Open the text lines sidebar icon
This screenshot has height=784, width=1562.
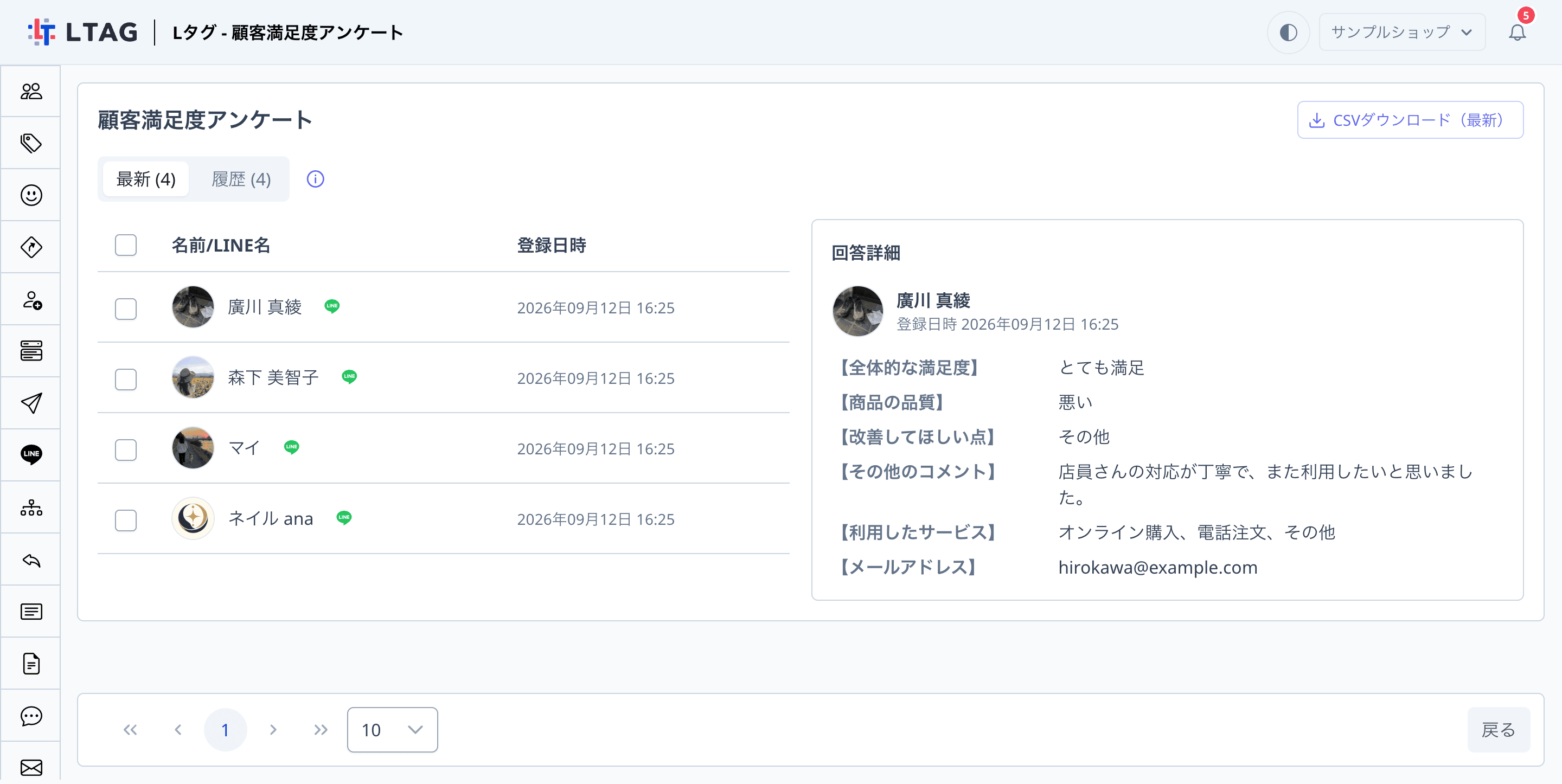(31, 612)
